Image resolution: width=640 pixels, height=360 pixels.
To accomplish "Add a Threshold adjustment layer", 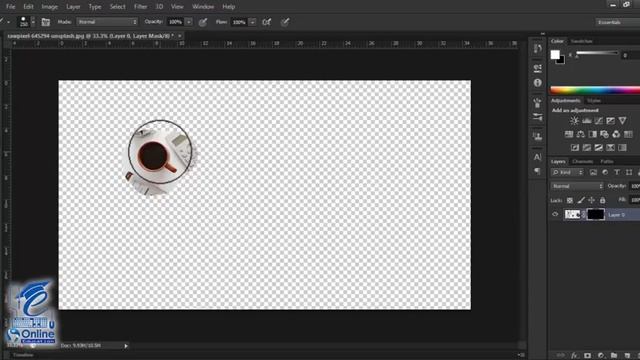I will pyautogui.click(x=598, y=147).
